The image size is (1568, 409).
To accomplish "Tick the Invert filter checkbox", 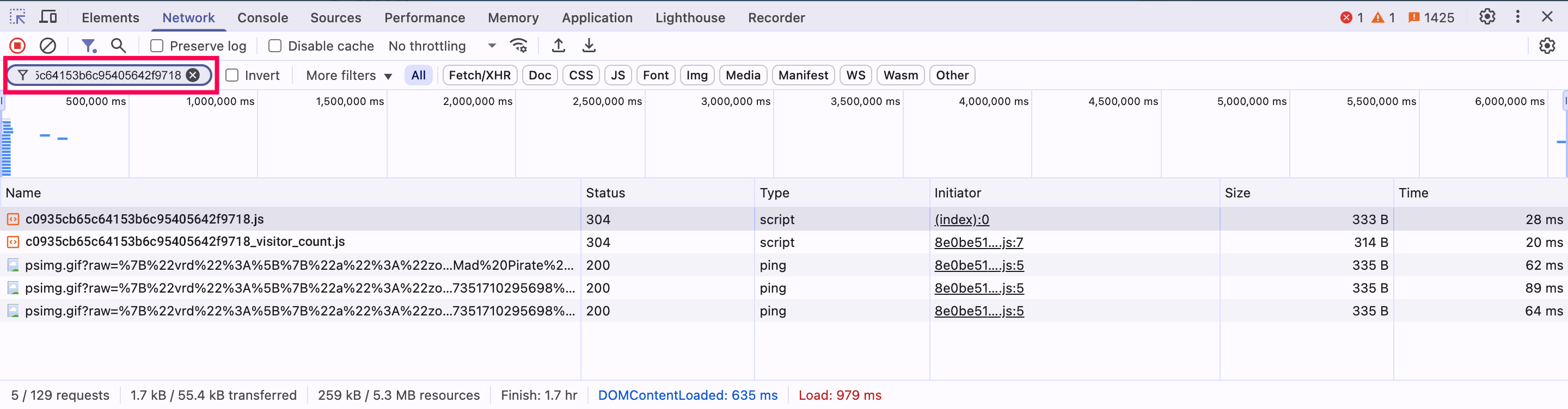I will click(x=232, y=76).
